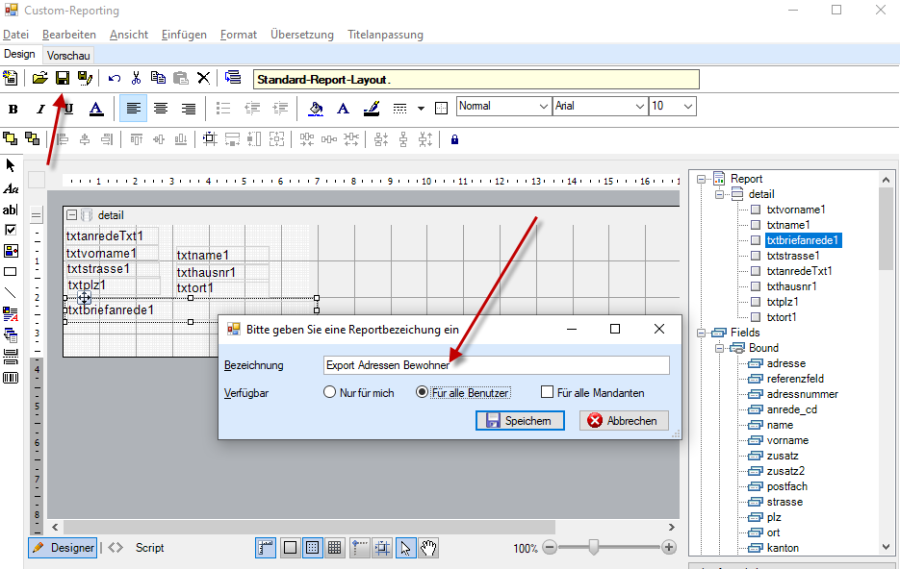Collapse the detail section in designer
Image resolution: width=900 pixels, height=569 pixels.
71,215
